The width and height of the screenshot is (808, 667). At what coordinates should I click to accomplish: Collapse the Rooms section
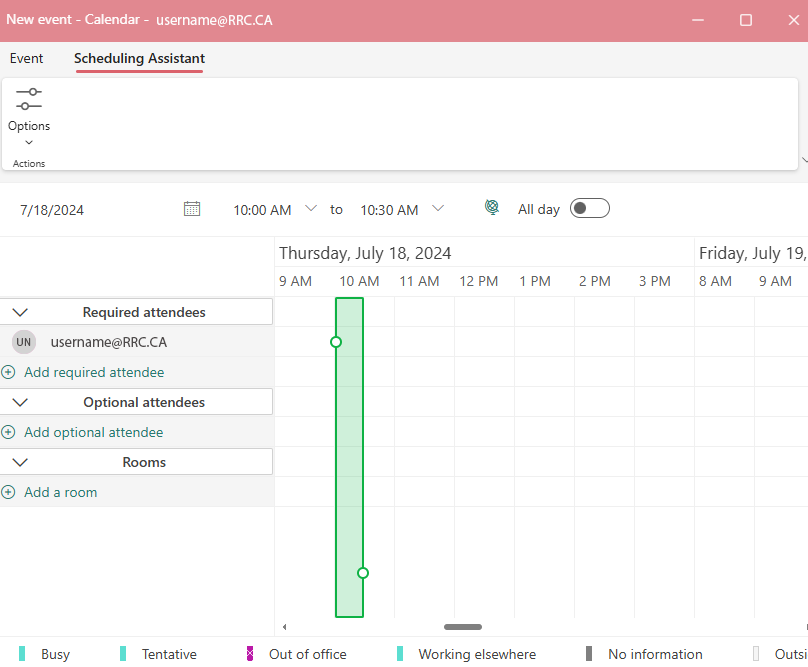click(x=20, y=462)
